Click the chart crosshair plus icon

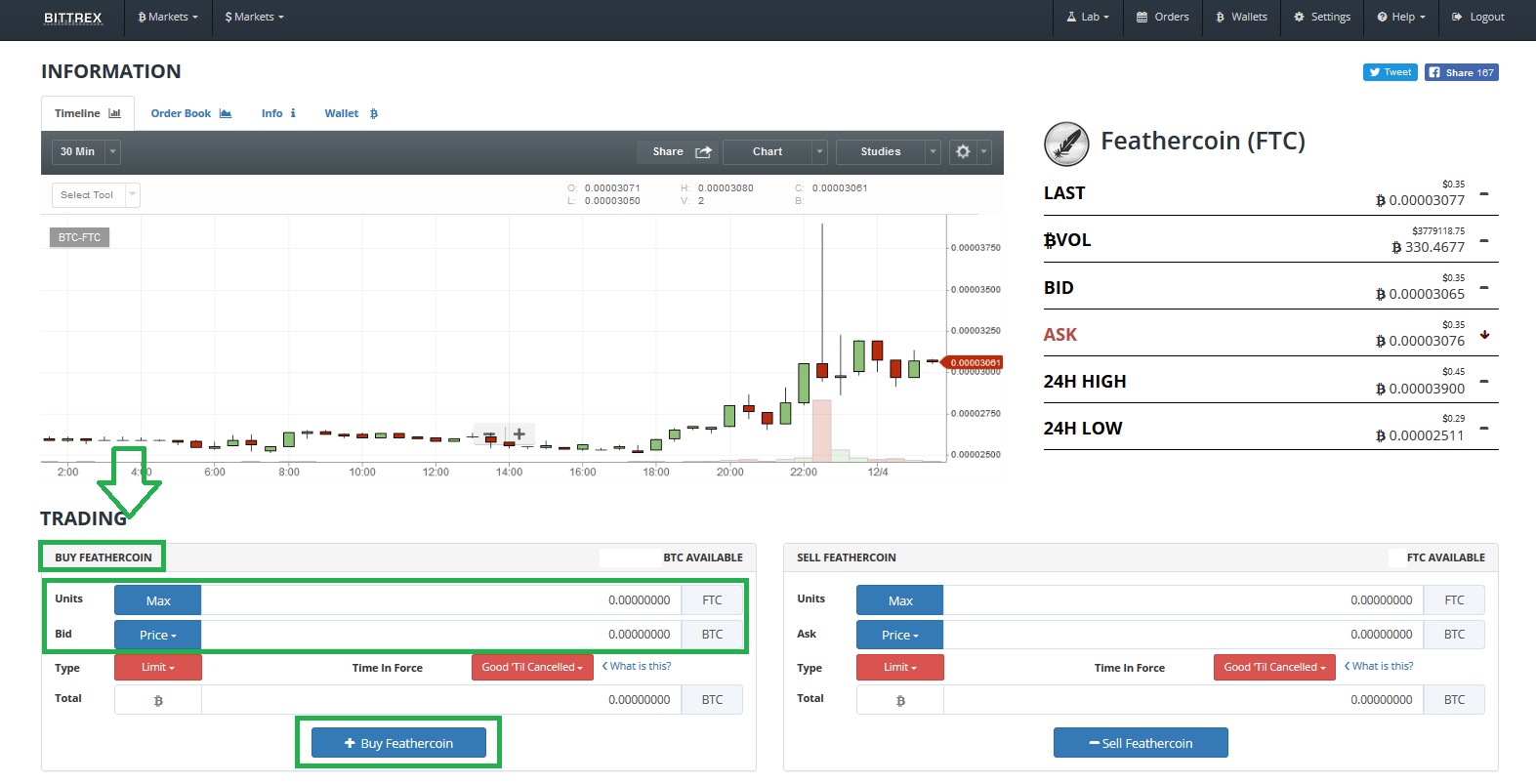tap(519, 433)
